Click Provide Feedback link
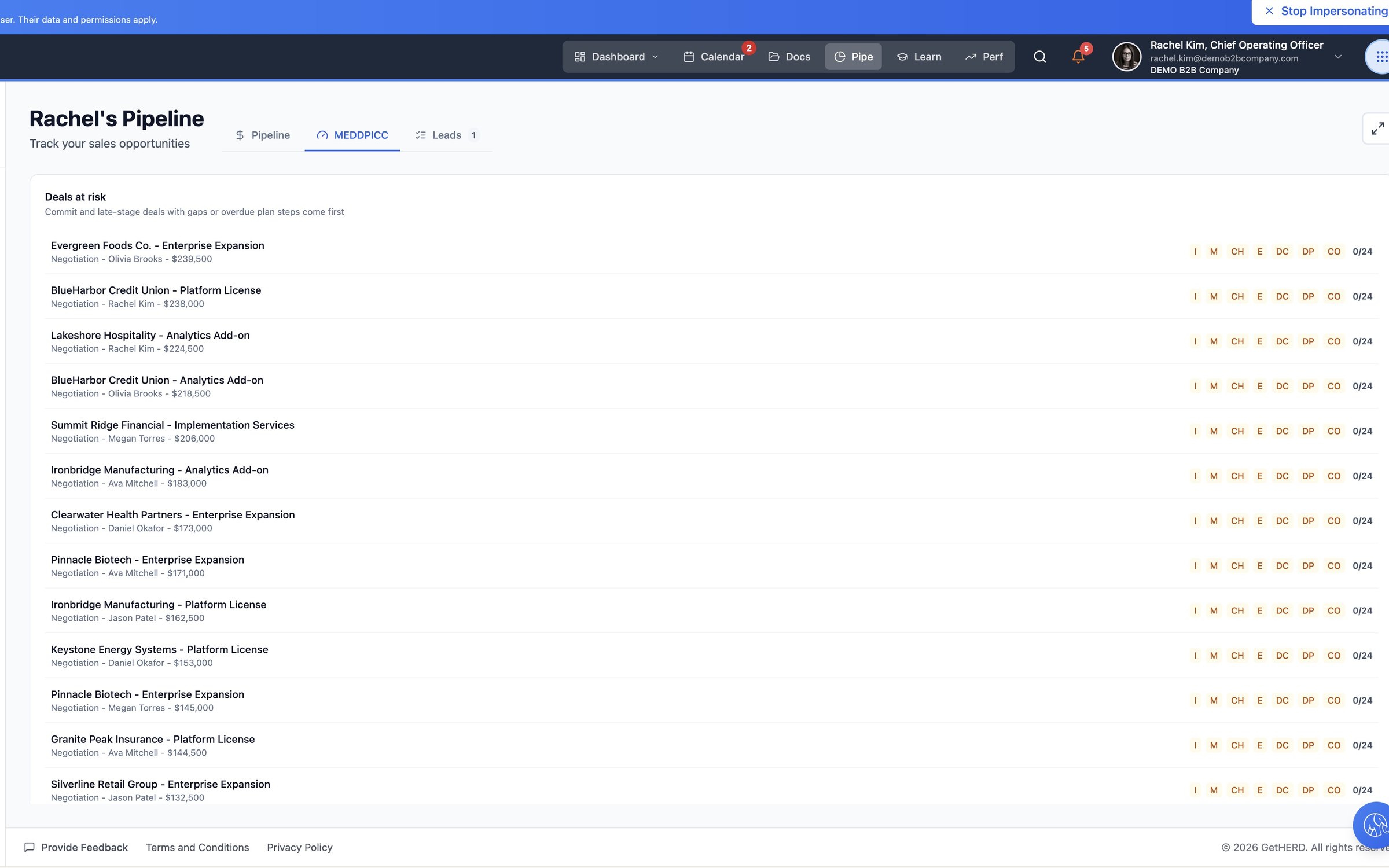The width and height of the screenshot is (1389, 868). (x=76, y=847)
